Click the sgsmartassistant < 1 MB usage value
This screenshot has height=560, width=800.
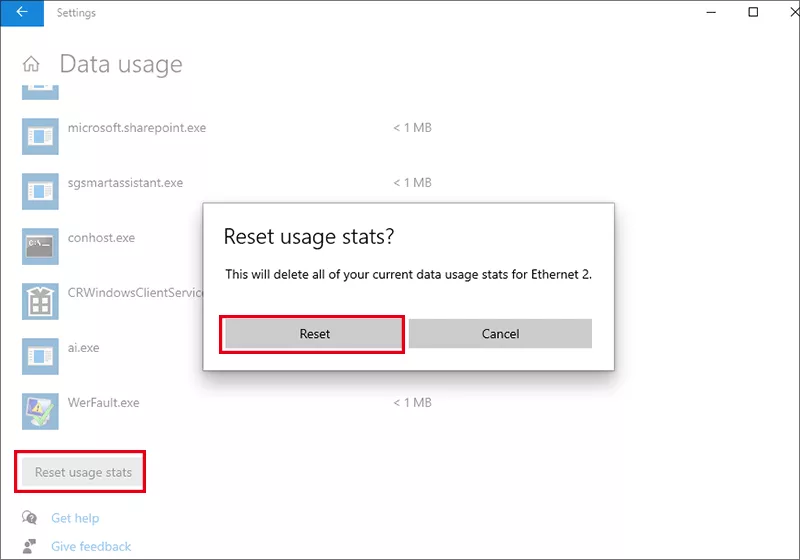pos(412,183)
